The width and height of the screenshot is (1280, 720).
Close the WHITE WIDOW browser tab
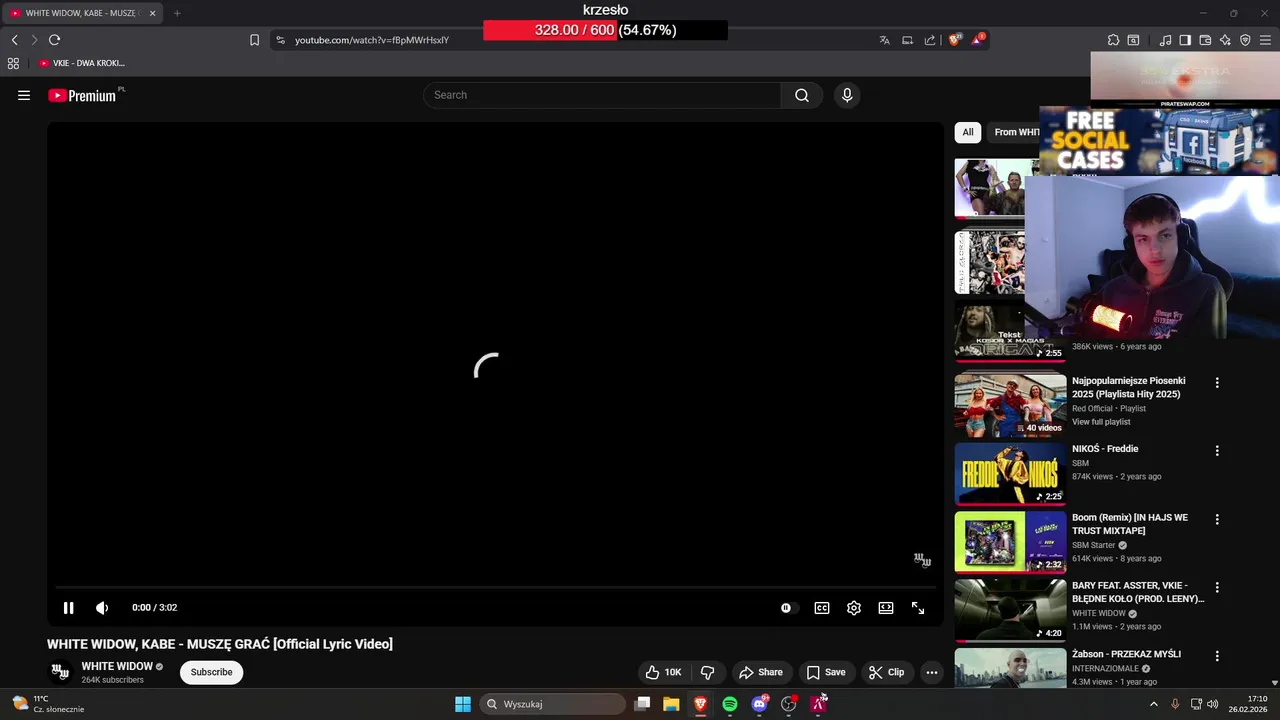[x=152, y=13]
